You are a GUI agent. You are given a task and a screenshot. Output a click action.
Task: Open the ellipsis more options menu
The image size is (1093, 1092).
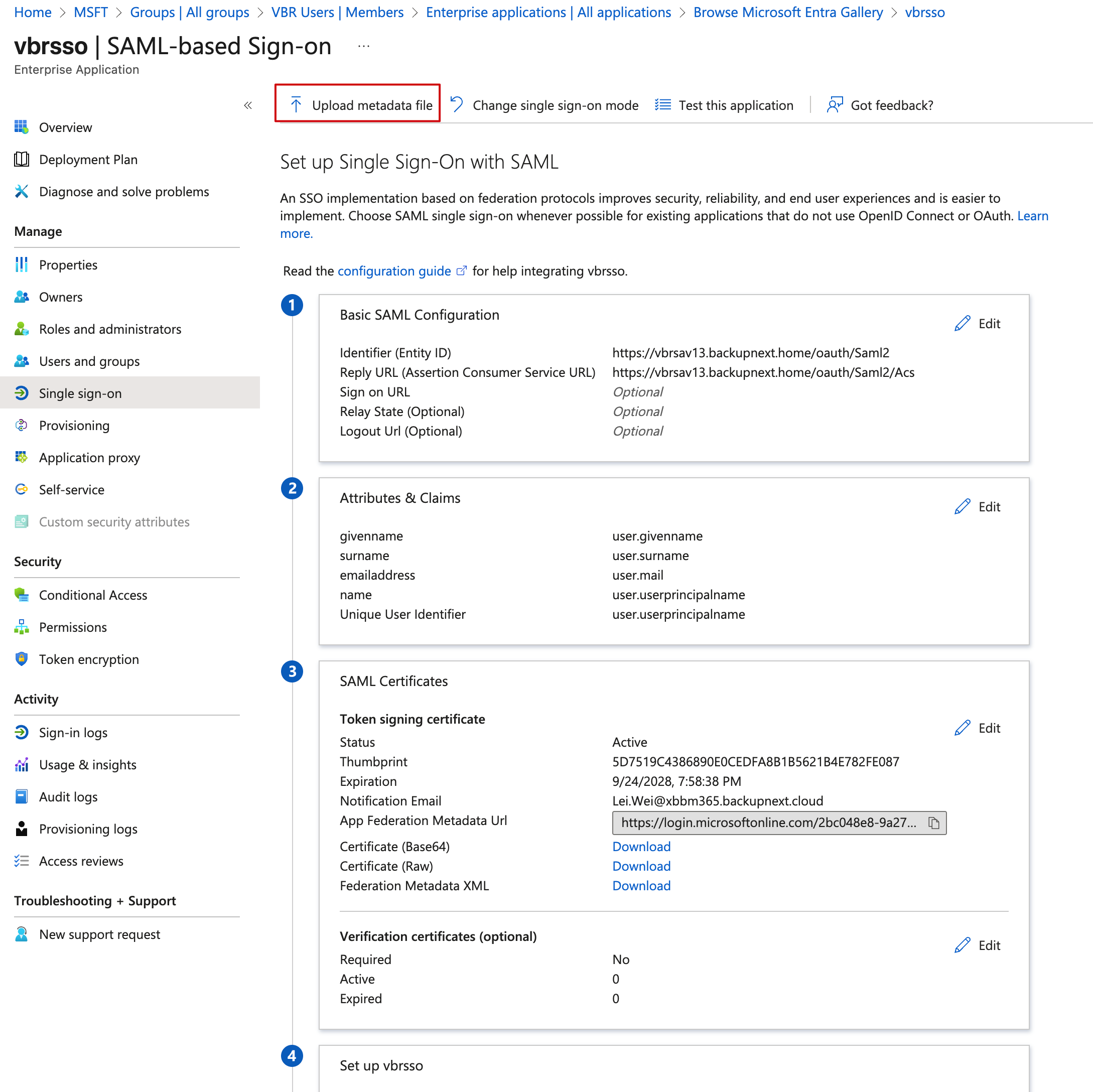click(364, 46)
